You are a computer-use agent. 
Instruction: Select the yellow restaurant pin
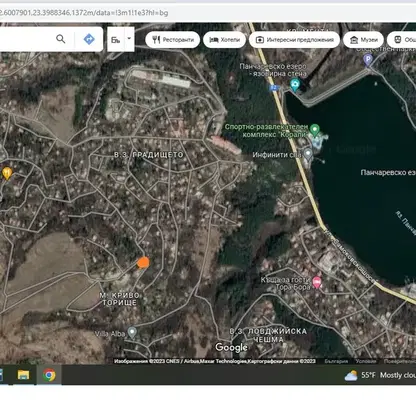click(x=7, y=173)
